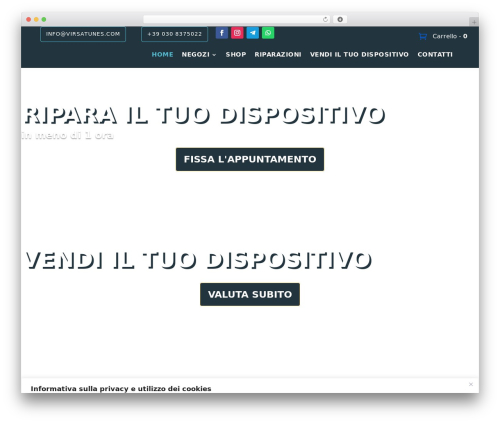Click the VALUTA SUBITO button
Screen dimensions: 500x423
[x=250, y=294]
